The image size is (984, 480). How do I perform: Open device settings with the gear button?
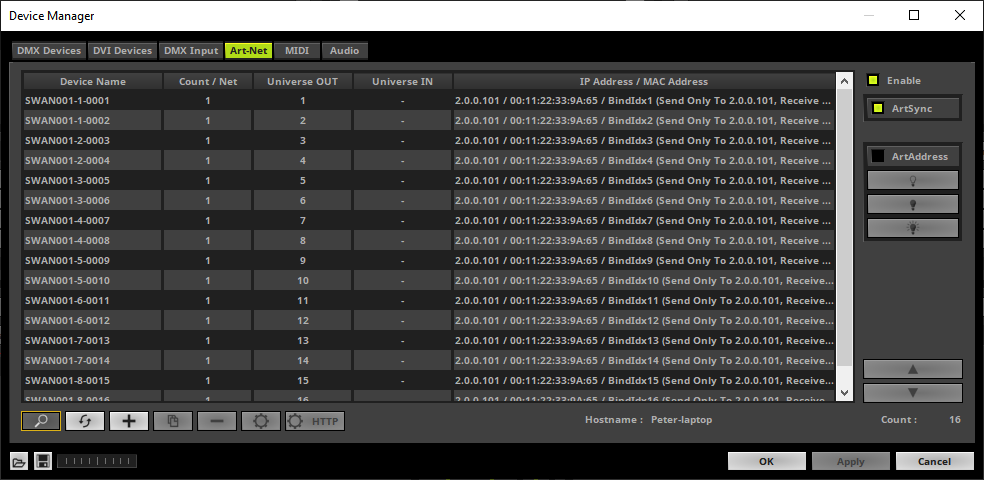pyautogui.click(x=260, y=421)
